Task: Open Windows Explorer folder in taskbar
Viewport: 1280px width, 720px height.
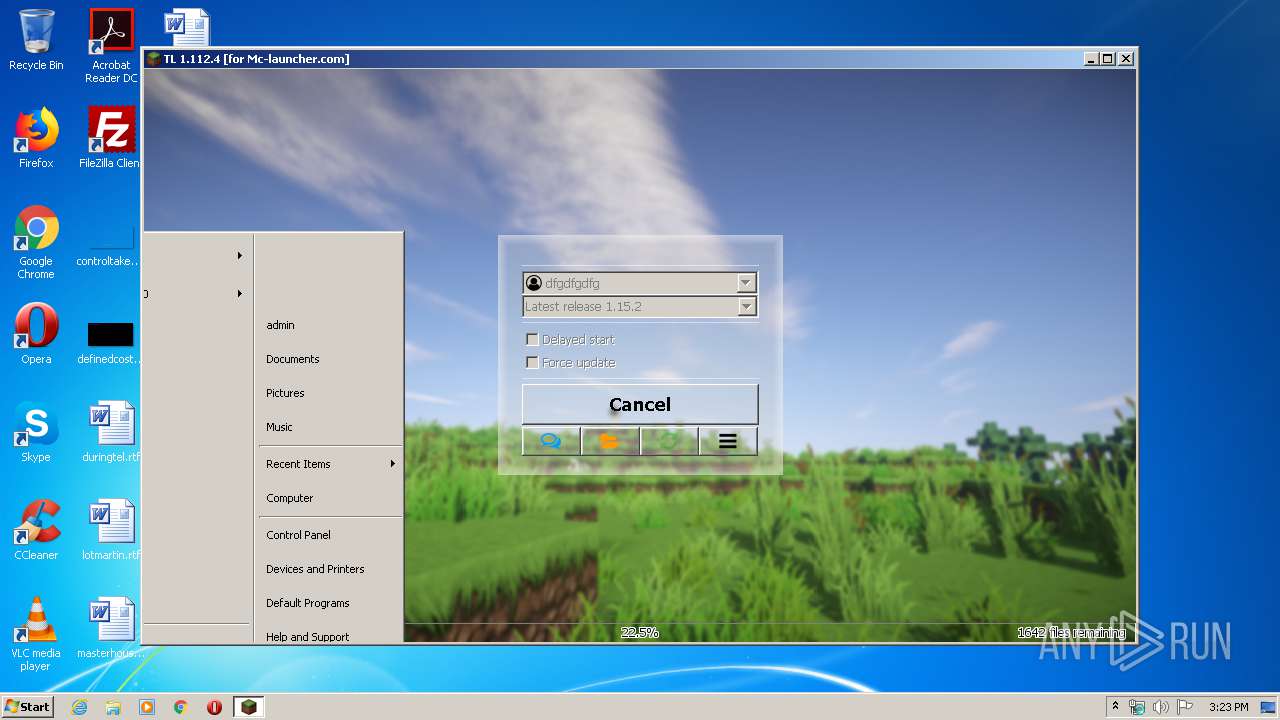Action: tap(113, 707)
